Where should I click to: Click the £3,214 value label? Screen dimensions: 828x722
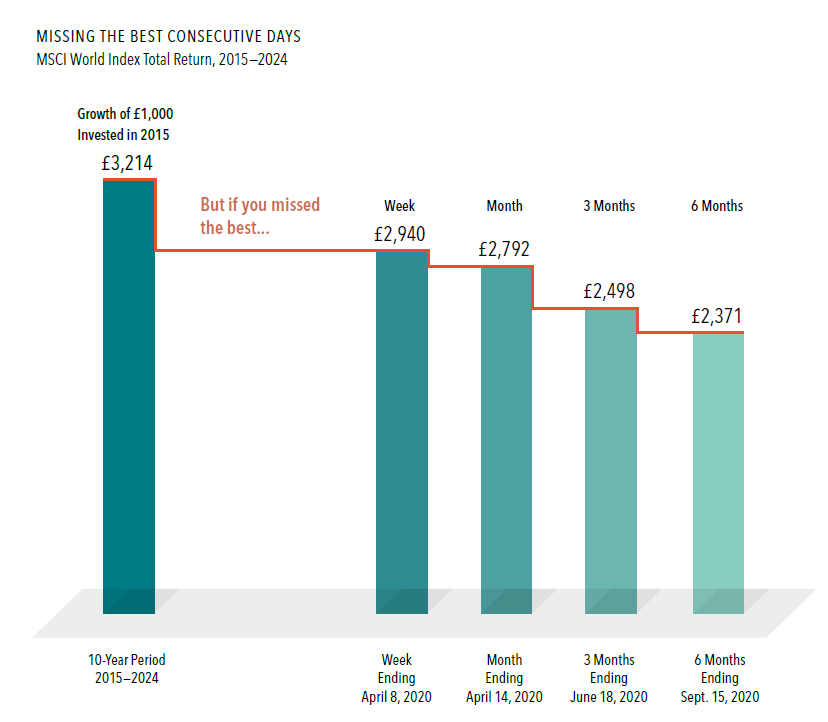coord(128,165)
